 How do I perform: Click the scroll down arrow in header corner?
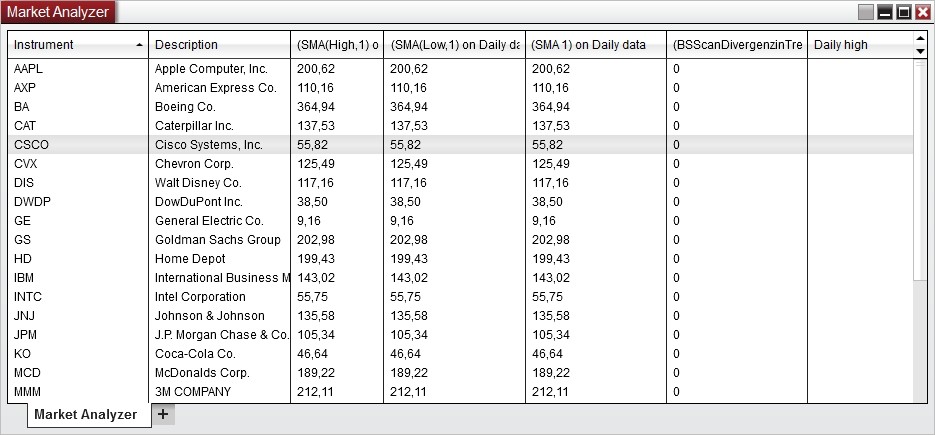pyautogui.click(x=920, y=51)
